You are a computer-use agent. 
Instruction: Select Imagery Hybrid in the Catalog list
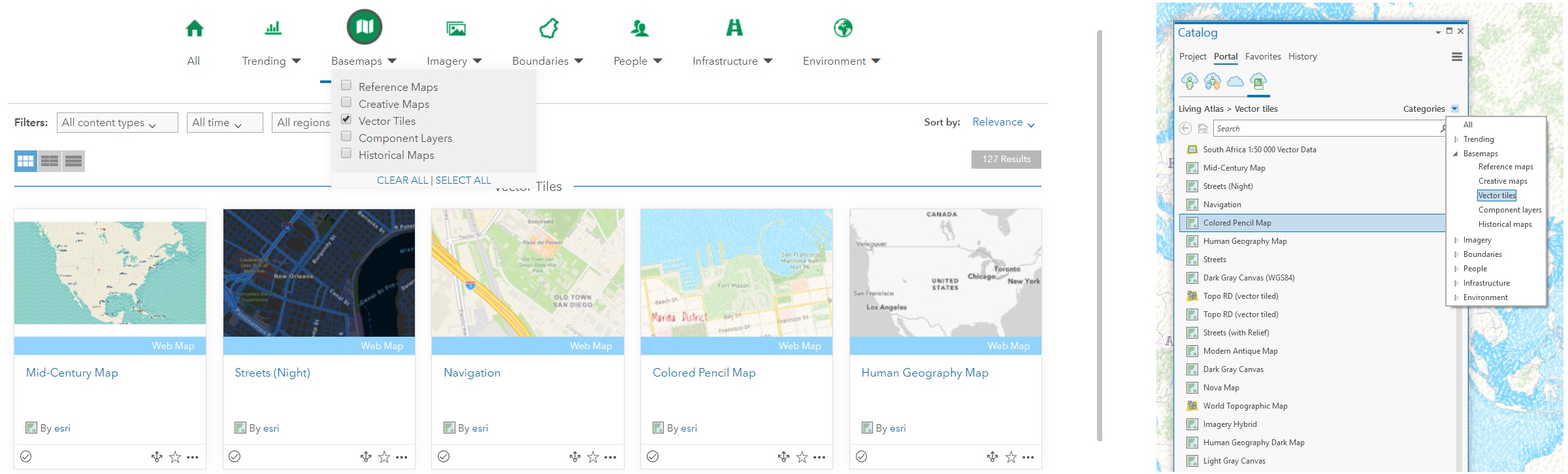(x=1230, y=424)
